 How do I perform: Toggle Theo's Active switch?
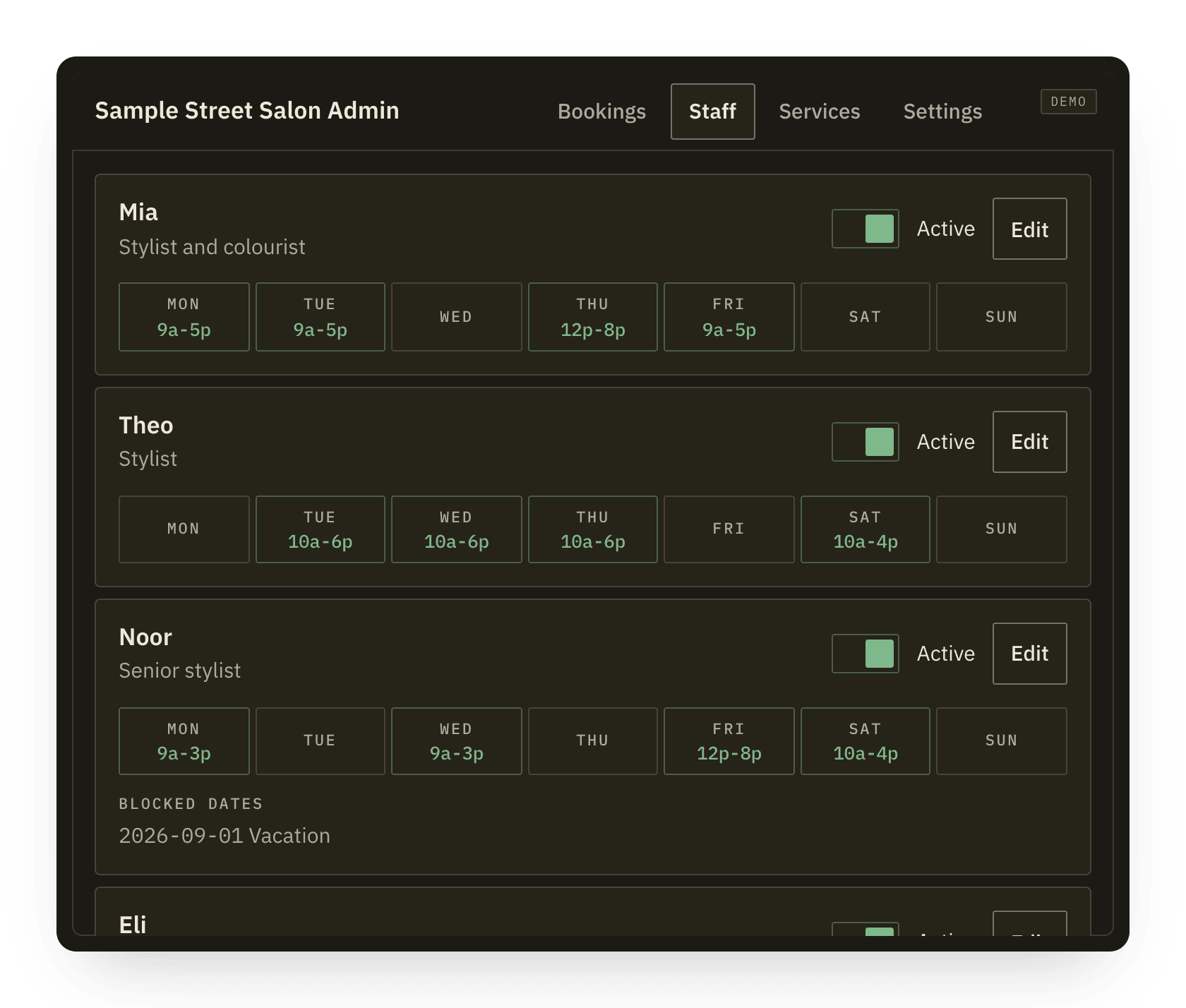[x=865, y=442]
